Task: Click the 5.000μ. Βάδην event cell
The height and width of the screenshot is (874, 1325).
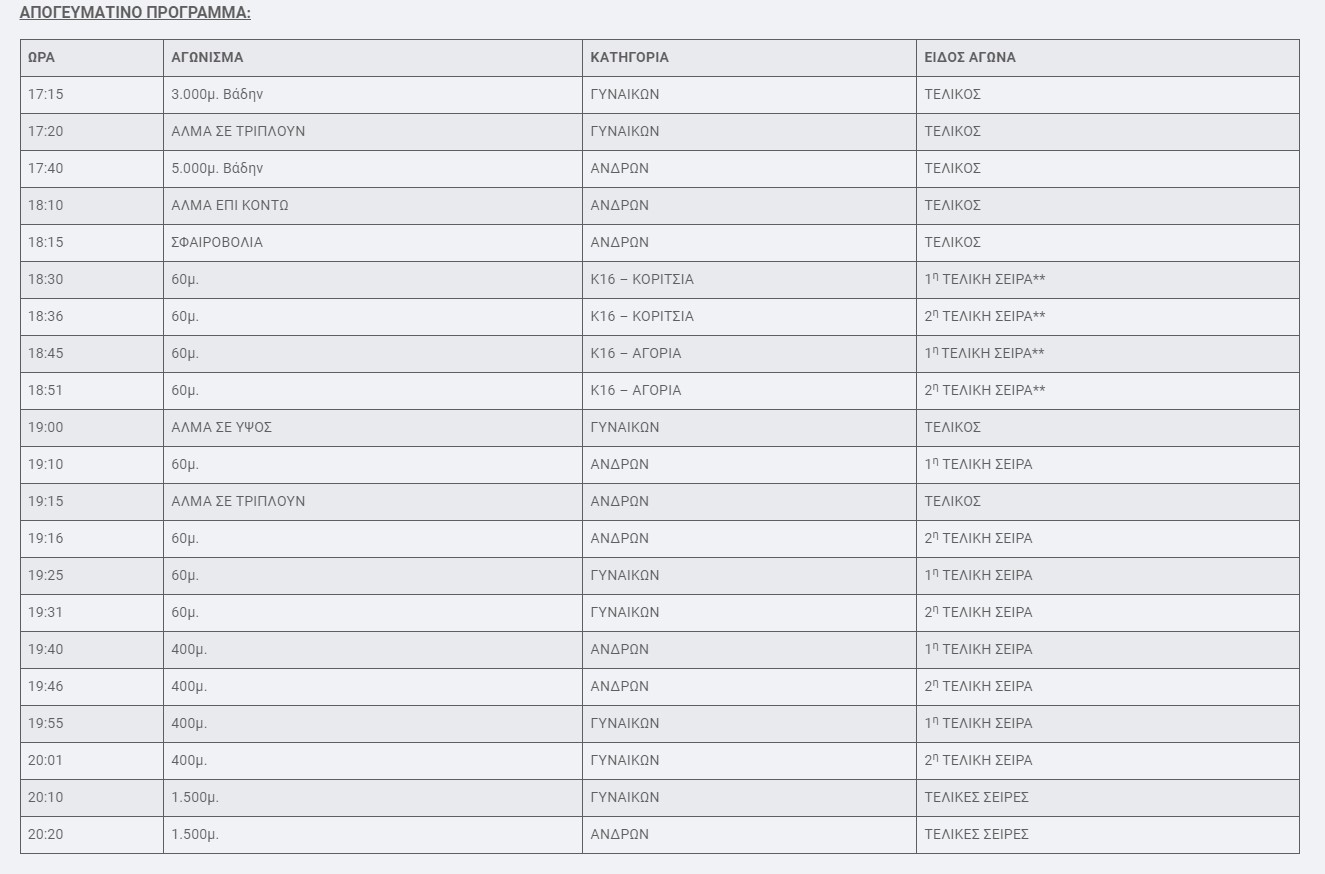Action: (x=217, y=169)
